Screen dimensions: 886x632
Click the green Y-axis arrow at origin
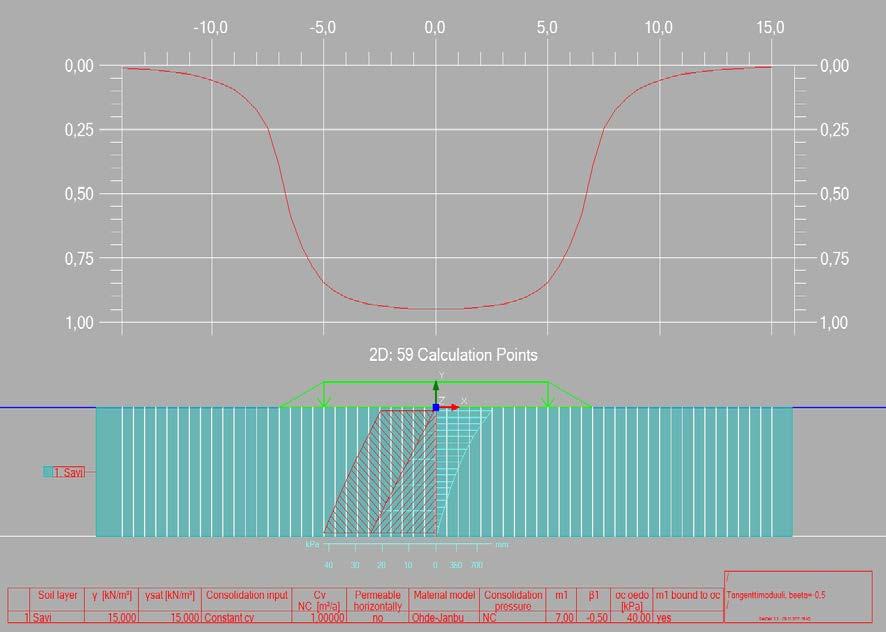click(x=436, y=392)
